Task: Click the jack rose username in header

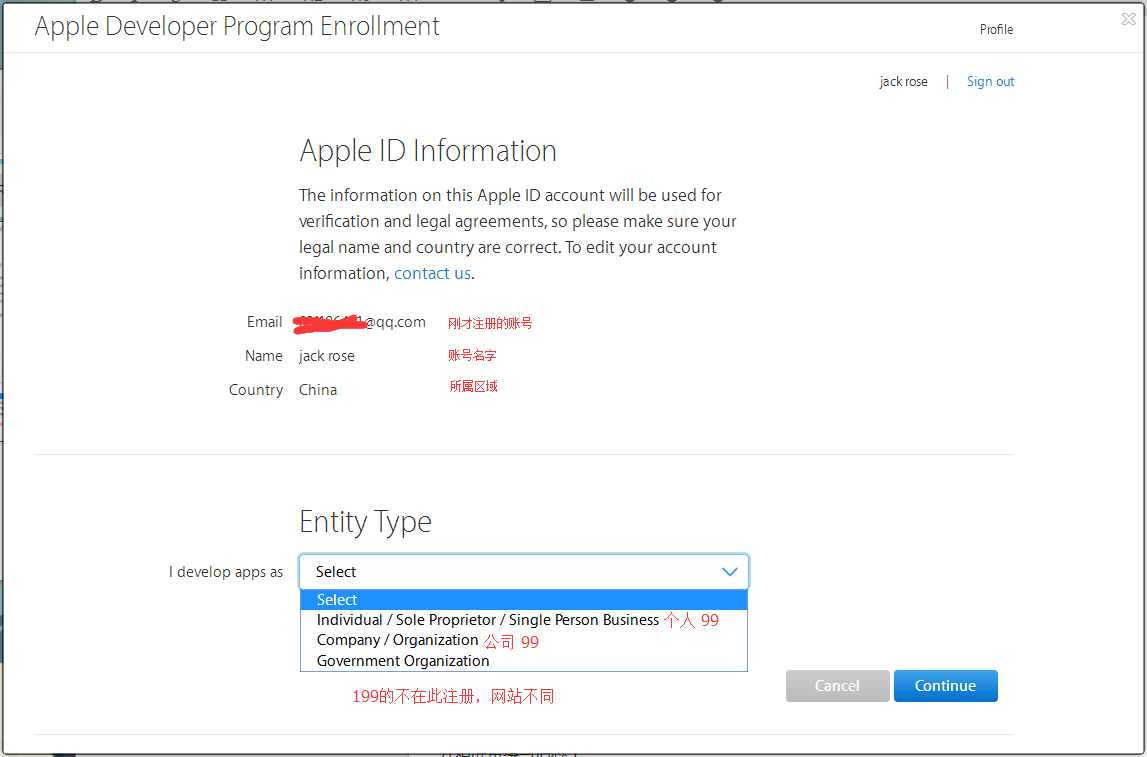Action: [903, 81]
